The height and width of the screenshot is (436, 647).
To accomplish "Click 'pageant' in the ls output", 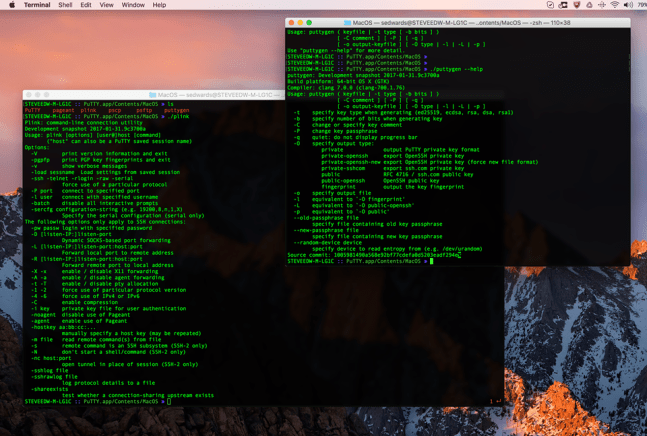I will coord(64,110).
